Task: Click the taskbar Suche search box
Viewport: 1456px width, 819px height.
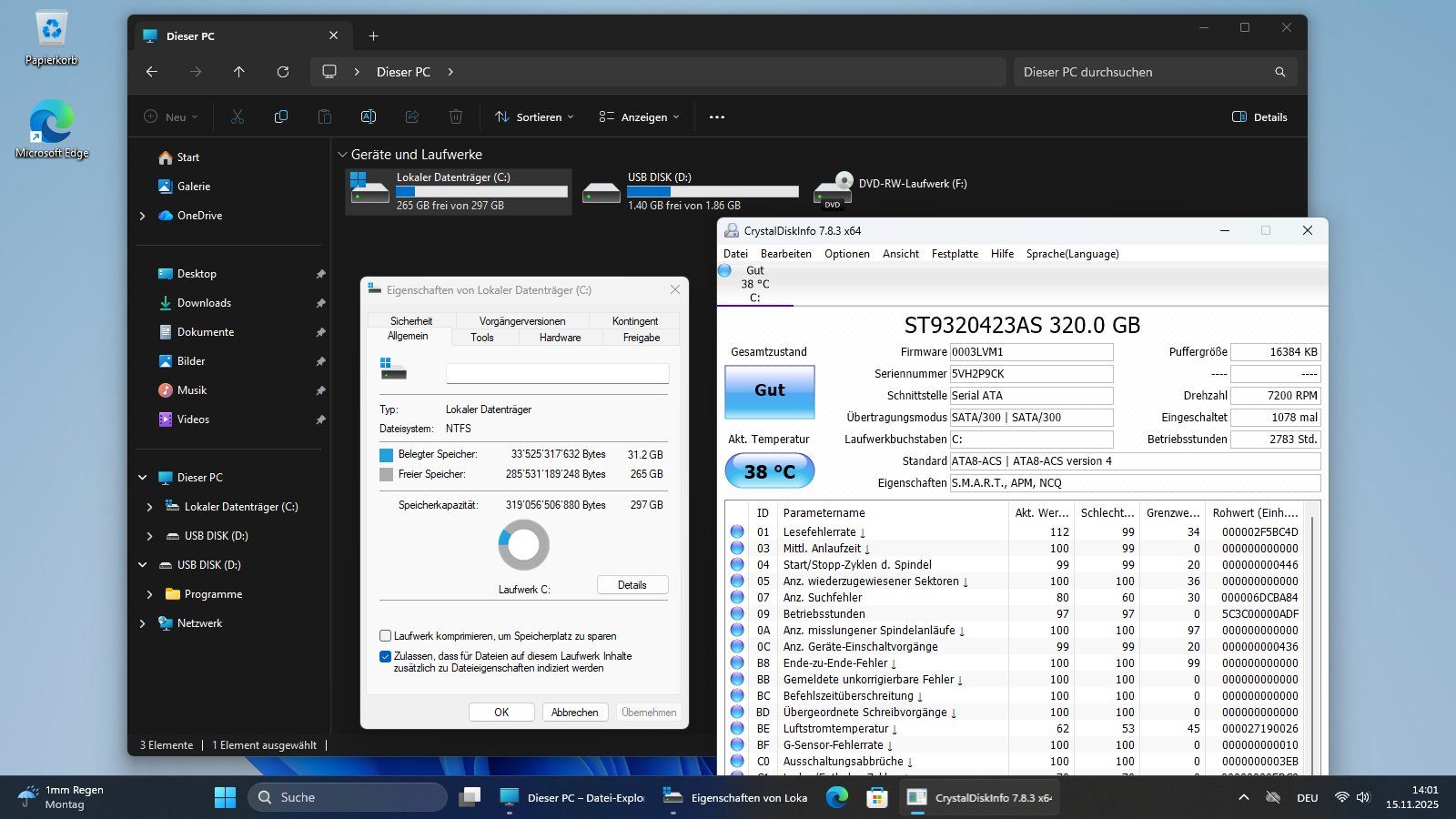Action: coord(348,797)
